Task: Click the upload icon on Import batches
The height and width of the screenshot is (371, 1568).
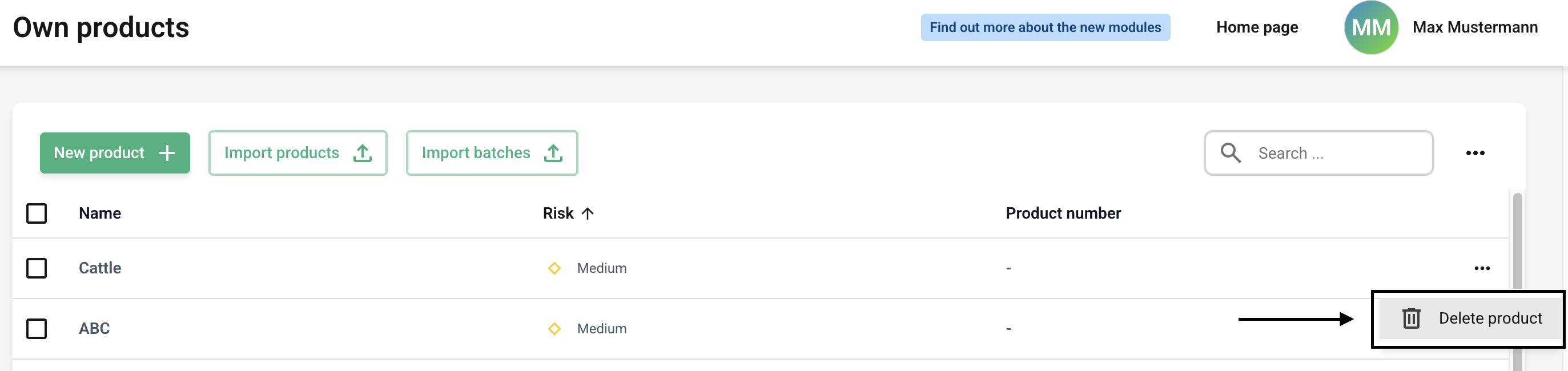Action: click(553, 152)
